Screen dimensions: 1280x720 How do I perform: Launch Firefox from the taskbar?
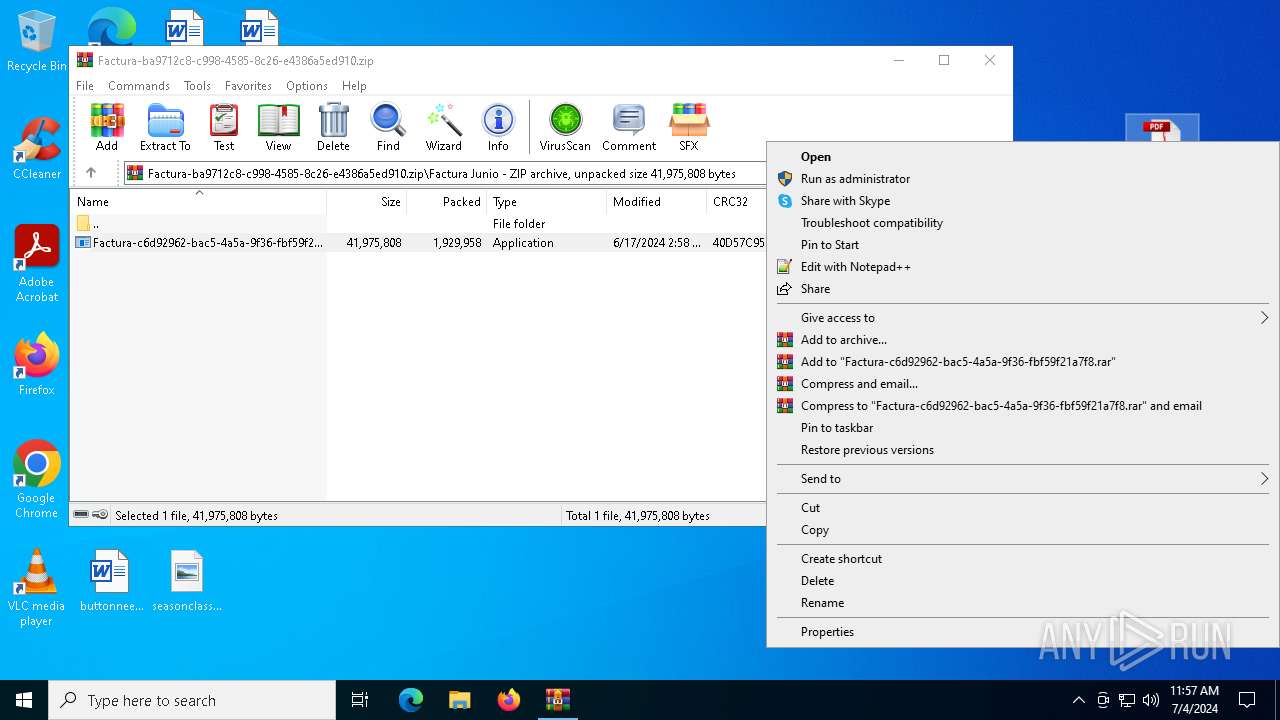[509, 700]
